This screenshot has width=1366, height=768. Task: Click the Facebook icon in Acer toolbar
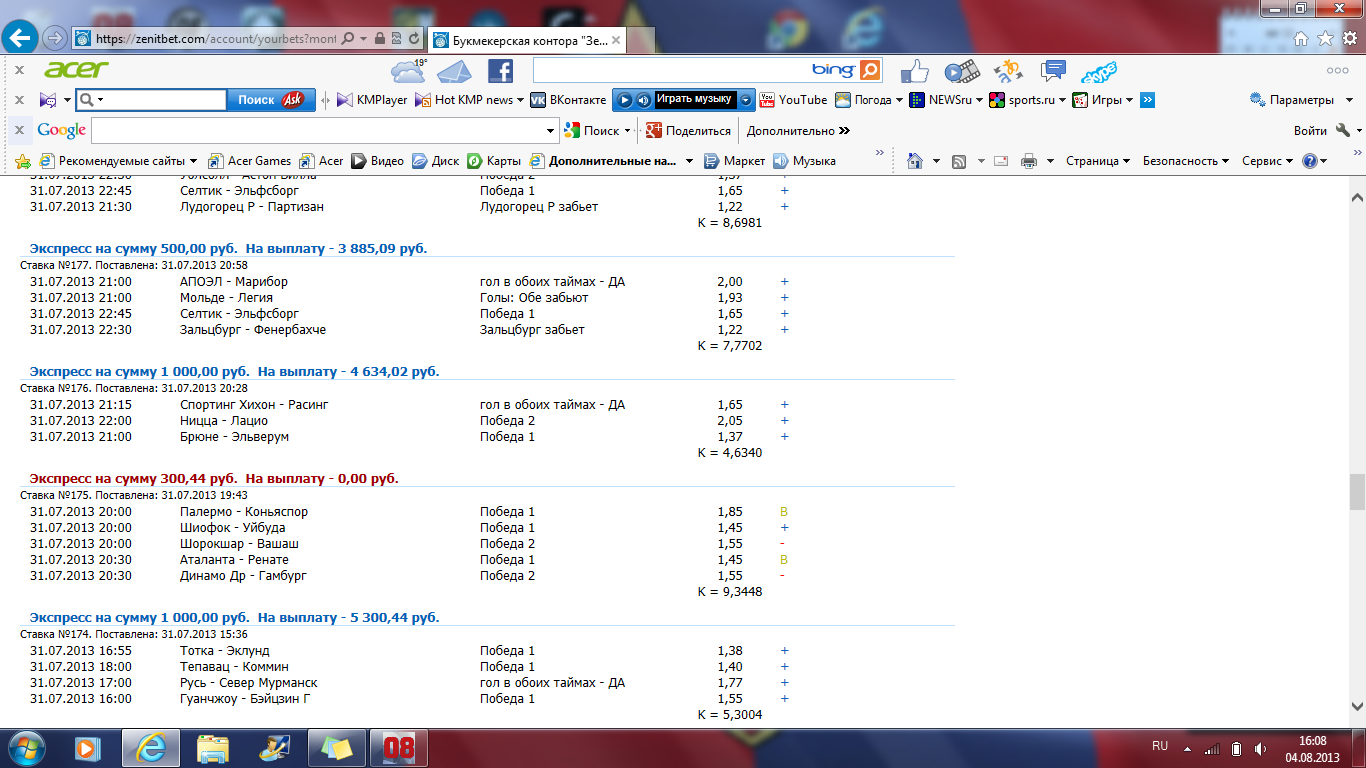point(500,70)
